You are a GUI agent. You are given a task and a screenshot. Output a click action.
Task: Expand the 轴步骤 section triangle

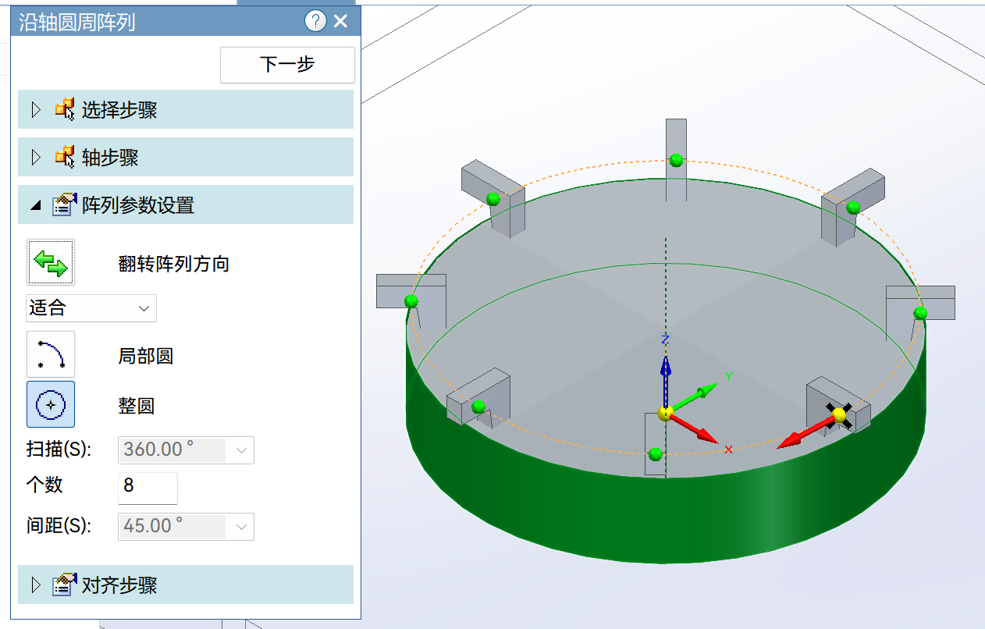click(37, 157)
